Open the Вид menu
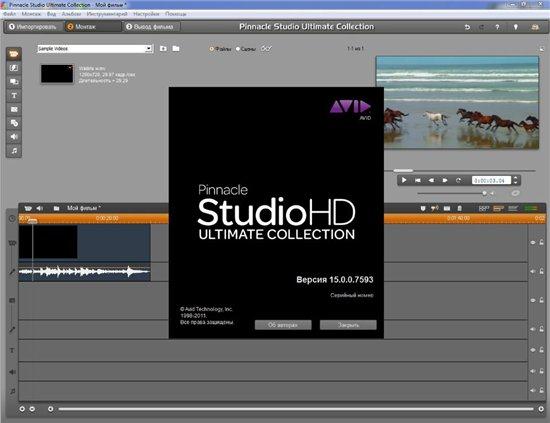 51,14
